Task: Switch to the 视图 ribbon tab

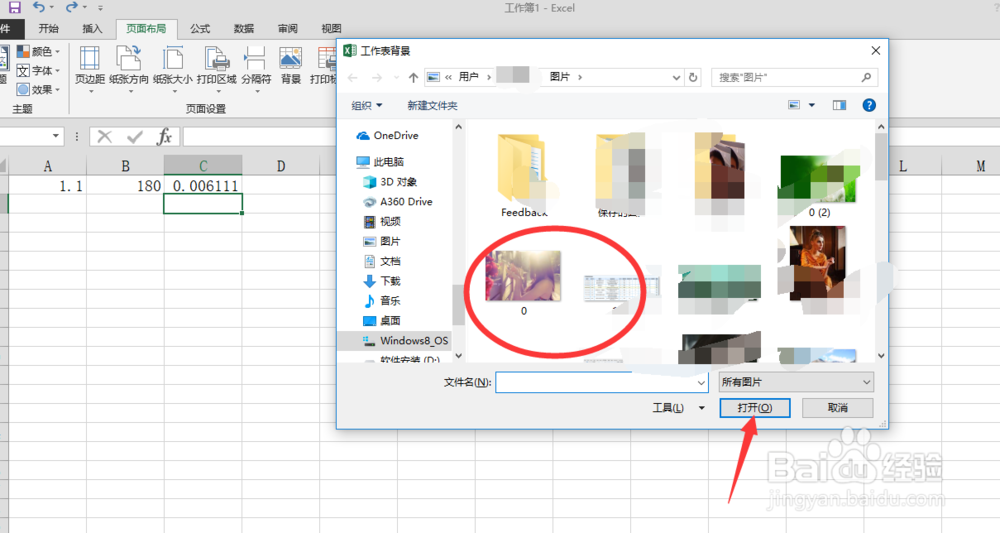Action: tap(332, 29)
